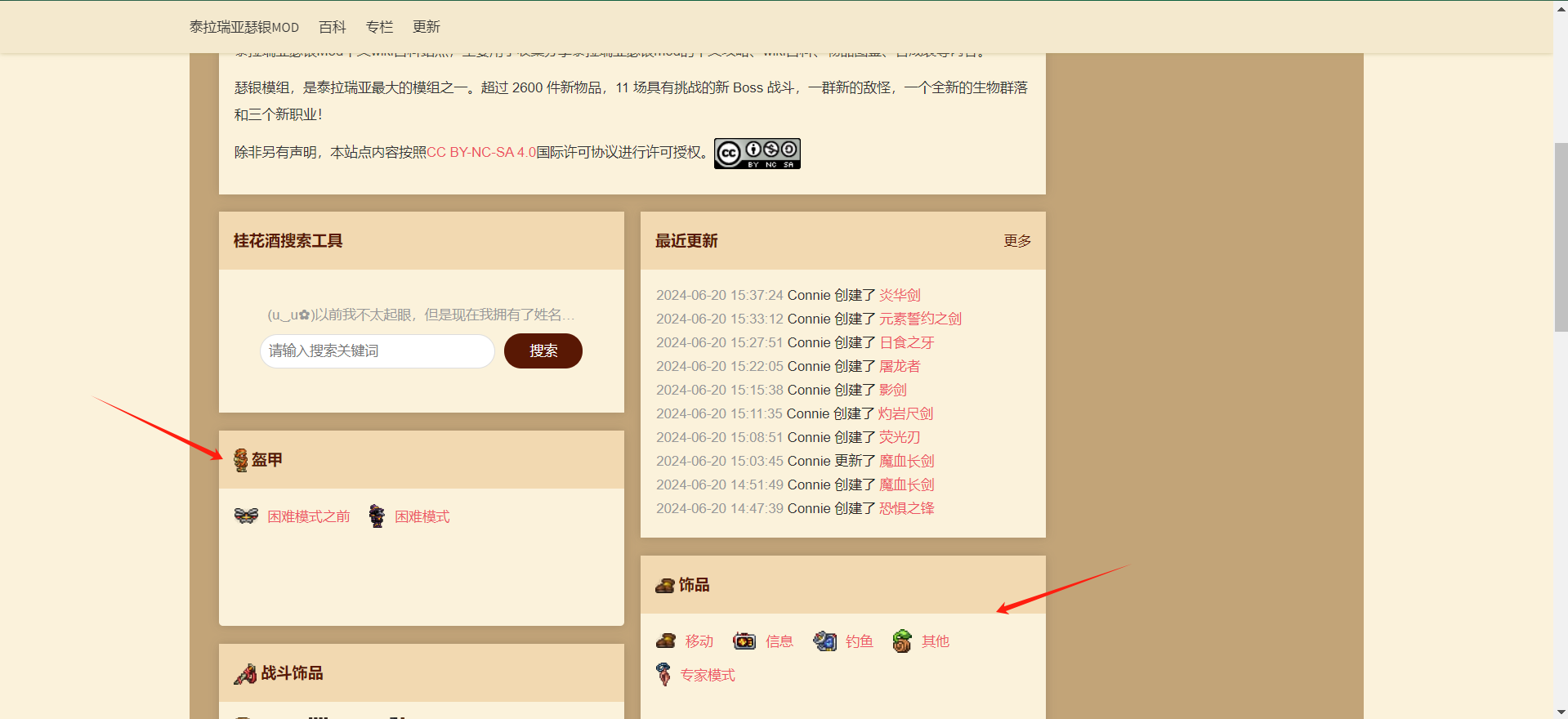
Task: Click the green sack icon beside 其他
Action: pos(902,641)
